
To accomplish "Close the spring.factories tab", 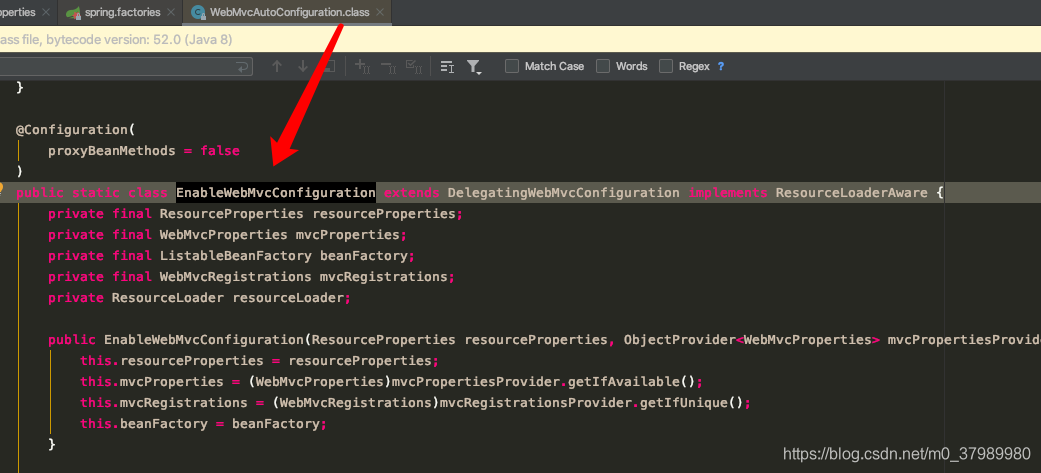I will (x=171, y=12).
